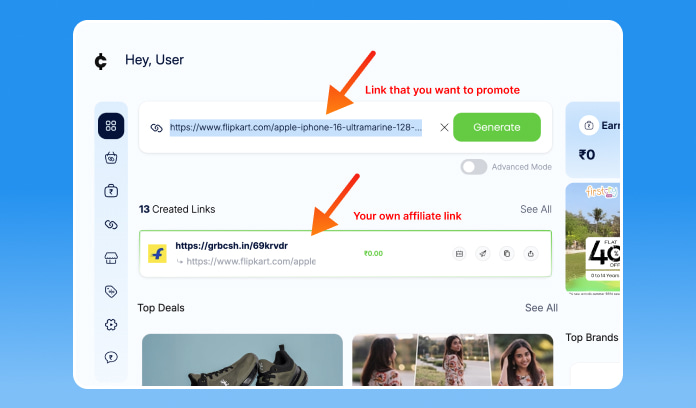696x408 pixels.
Task: Clear the pasted Flipkart URL with X
Action: coord(444,127)
